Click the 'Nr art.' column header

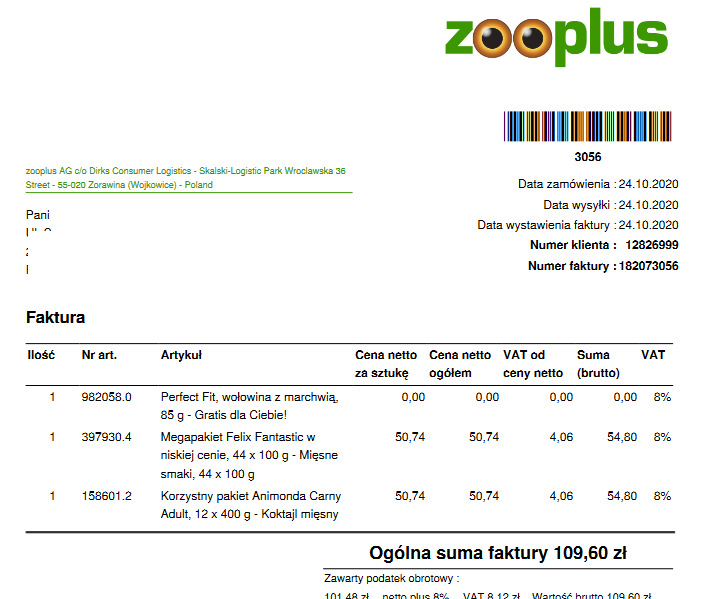point(99,355)
